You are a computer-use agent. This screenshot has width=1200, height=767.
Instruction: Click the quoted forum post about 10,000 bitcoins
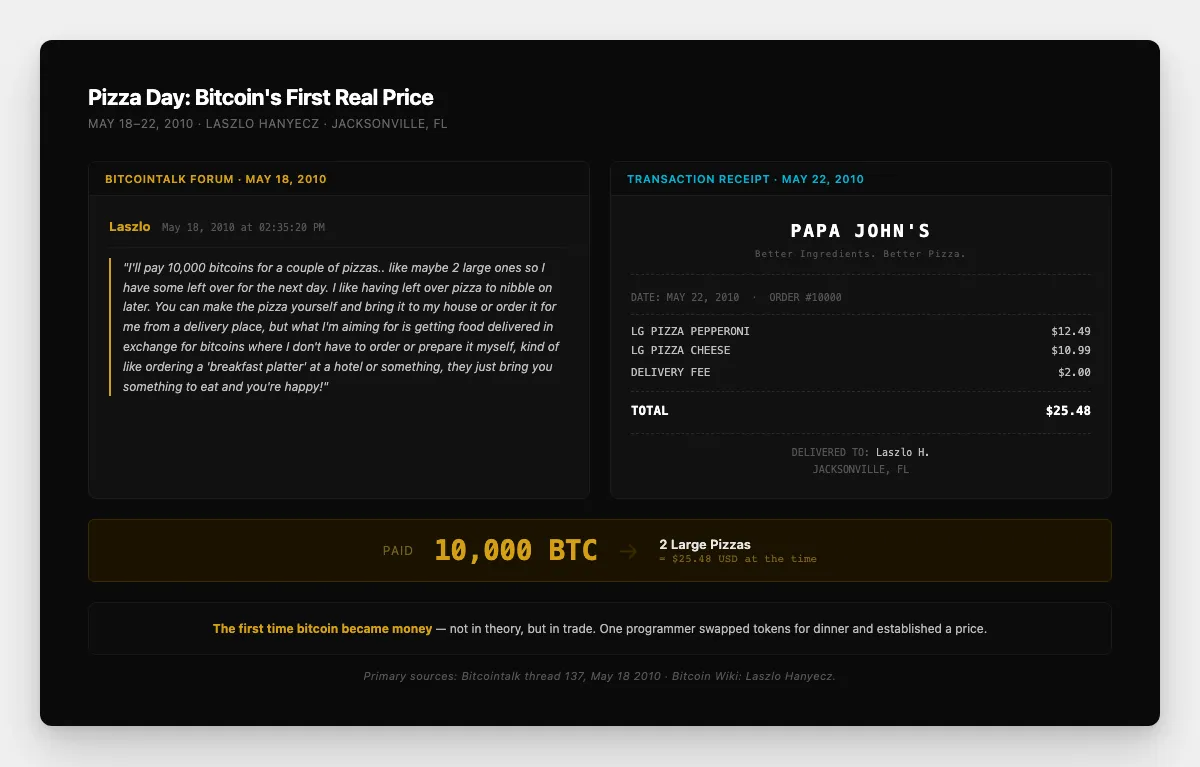click(x=340, y=327)
